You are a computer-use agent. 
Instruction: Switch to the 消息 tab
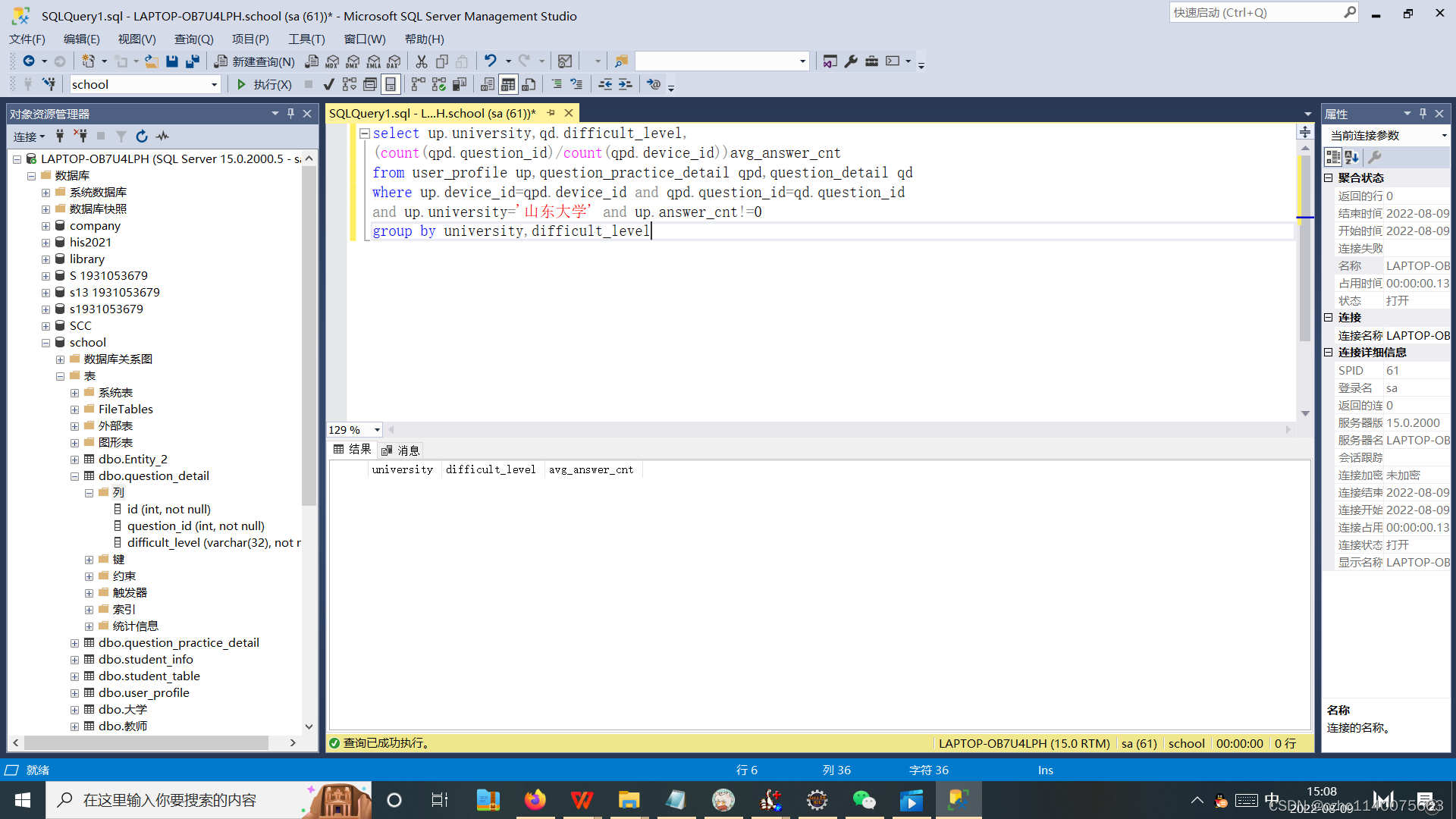click(407, 449)
